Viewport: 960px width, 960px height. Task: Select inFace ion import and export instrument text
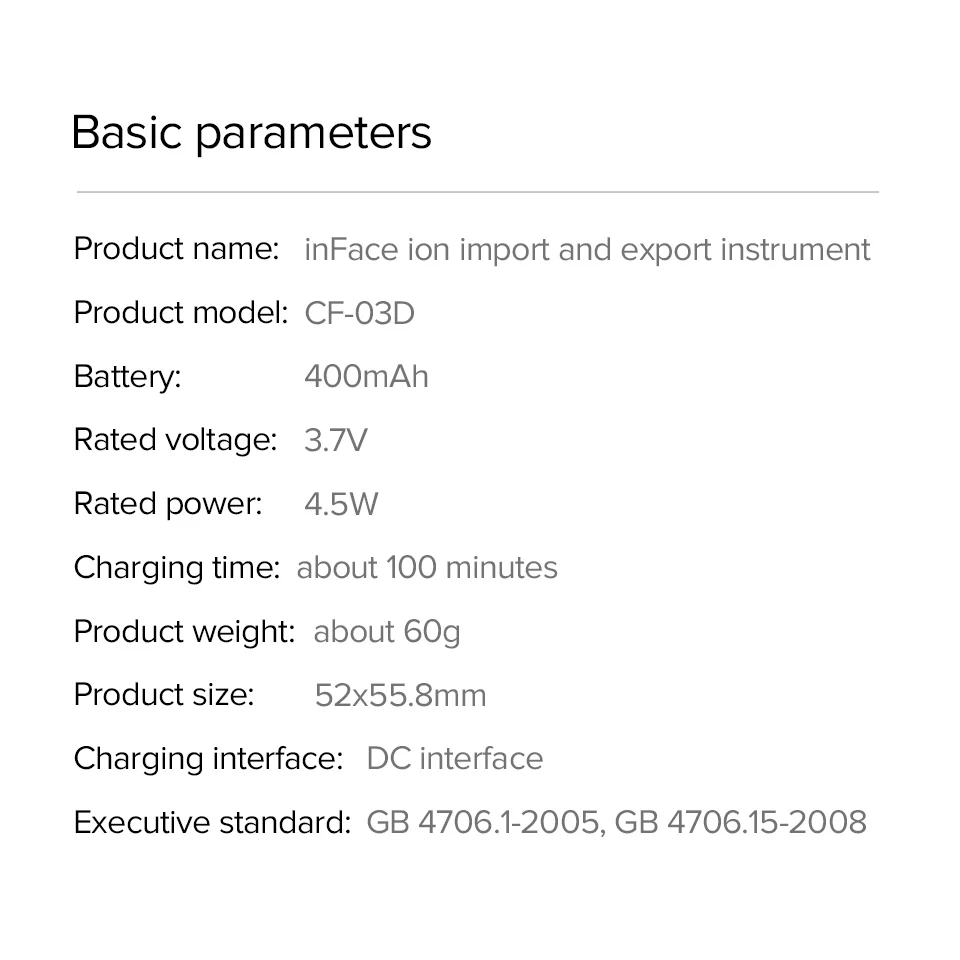[587, 250]
